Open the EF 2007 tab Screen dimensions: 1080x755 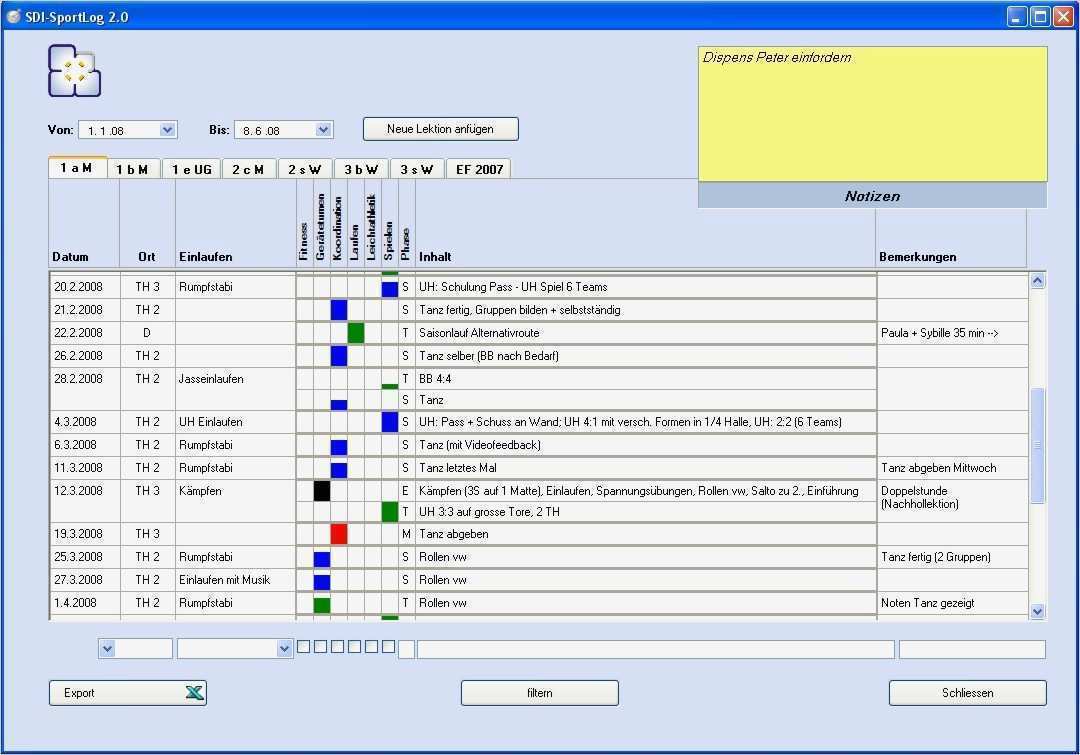click(x=477, y=169)
